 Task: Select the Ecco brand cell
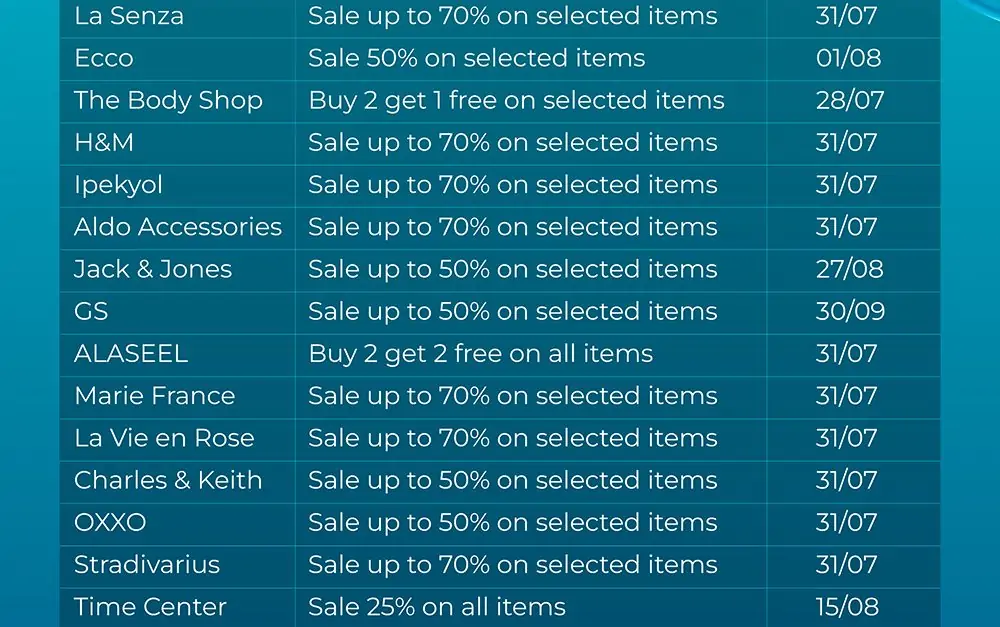(x=103, y=58)
